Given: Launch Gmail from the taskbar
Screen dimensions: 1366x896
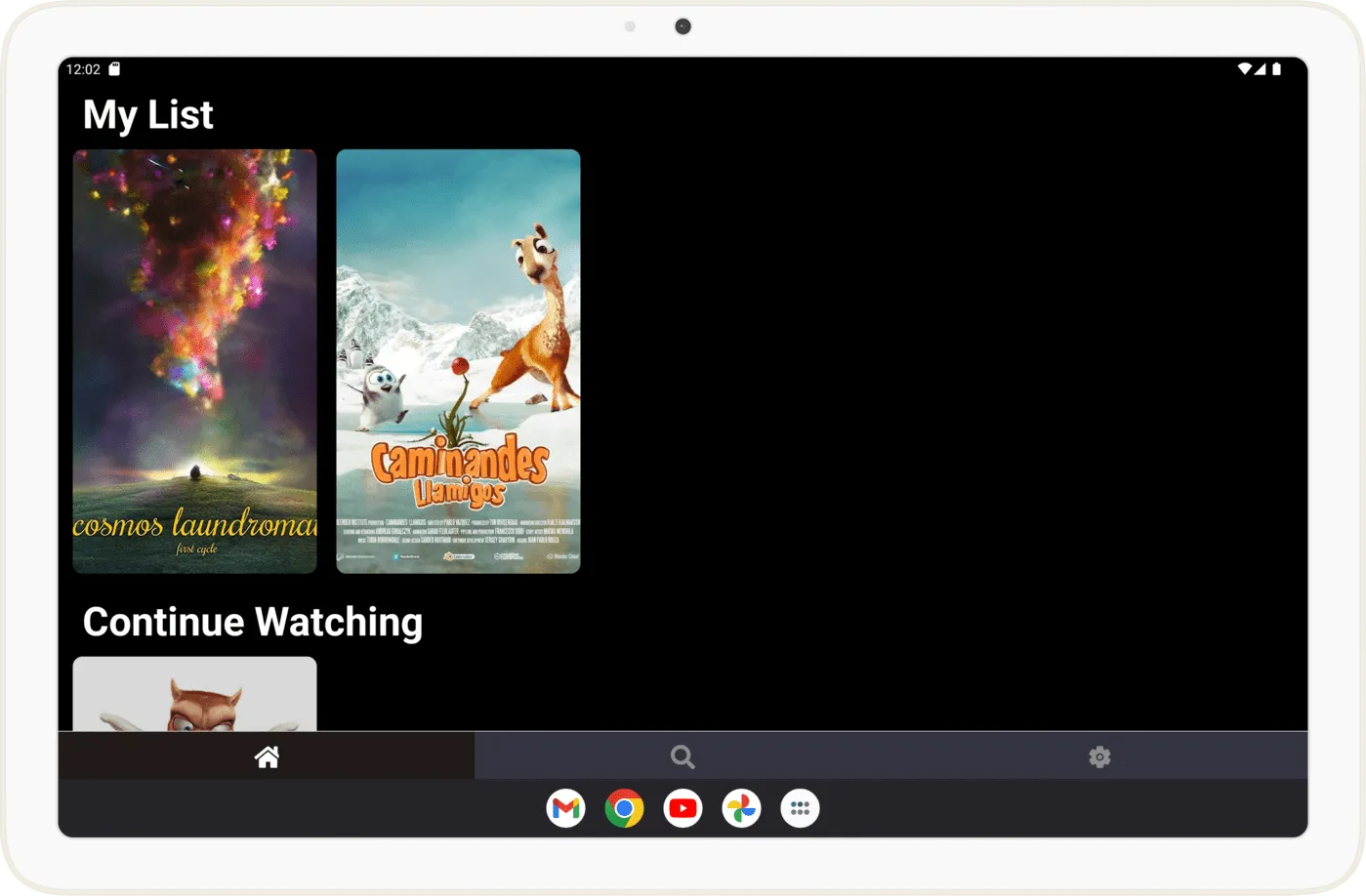Looking at the screenshot, I should pyautogui.click(x=565, y=808).
